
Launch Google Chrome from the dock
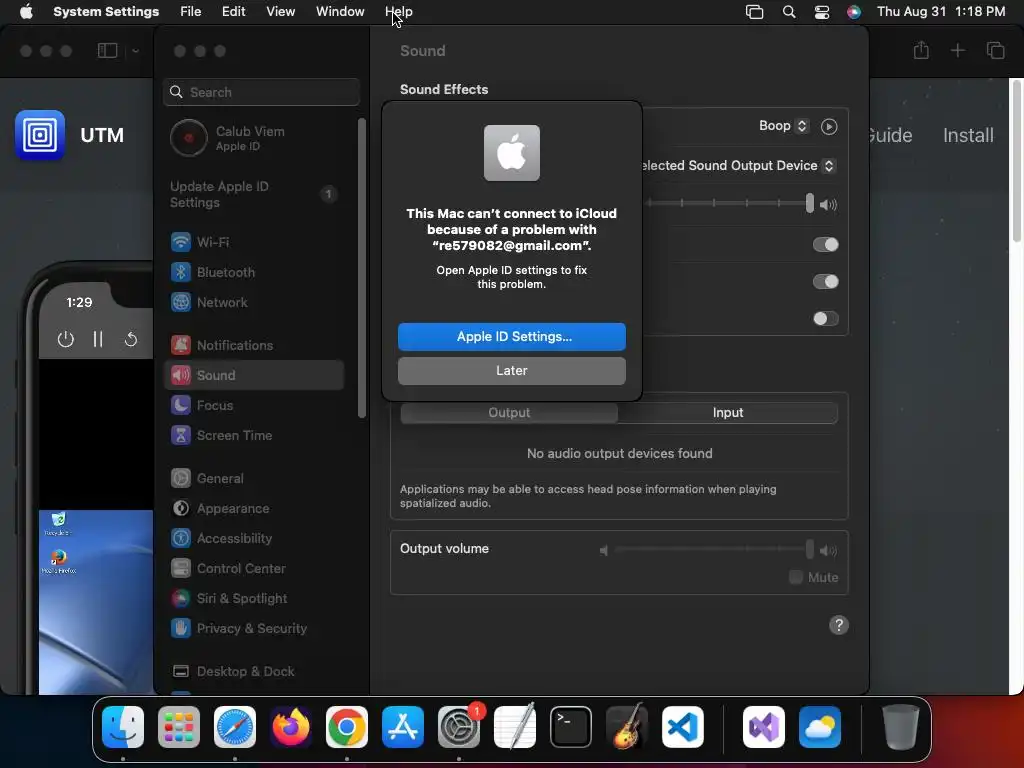pos(347,727)
